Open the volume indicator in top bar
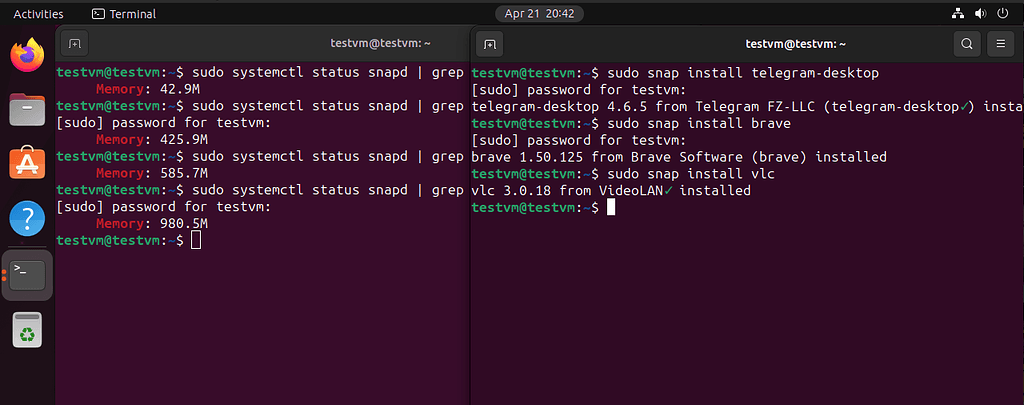1024x405 pixels. pyautogui.click(x=980, y=14)
